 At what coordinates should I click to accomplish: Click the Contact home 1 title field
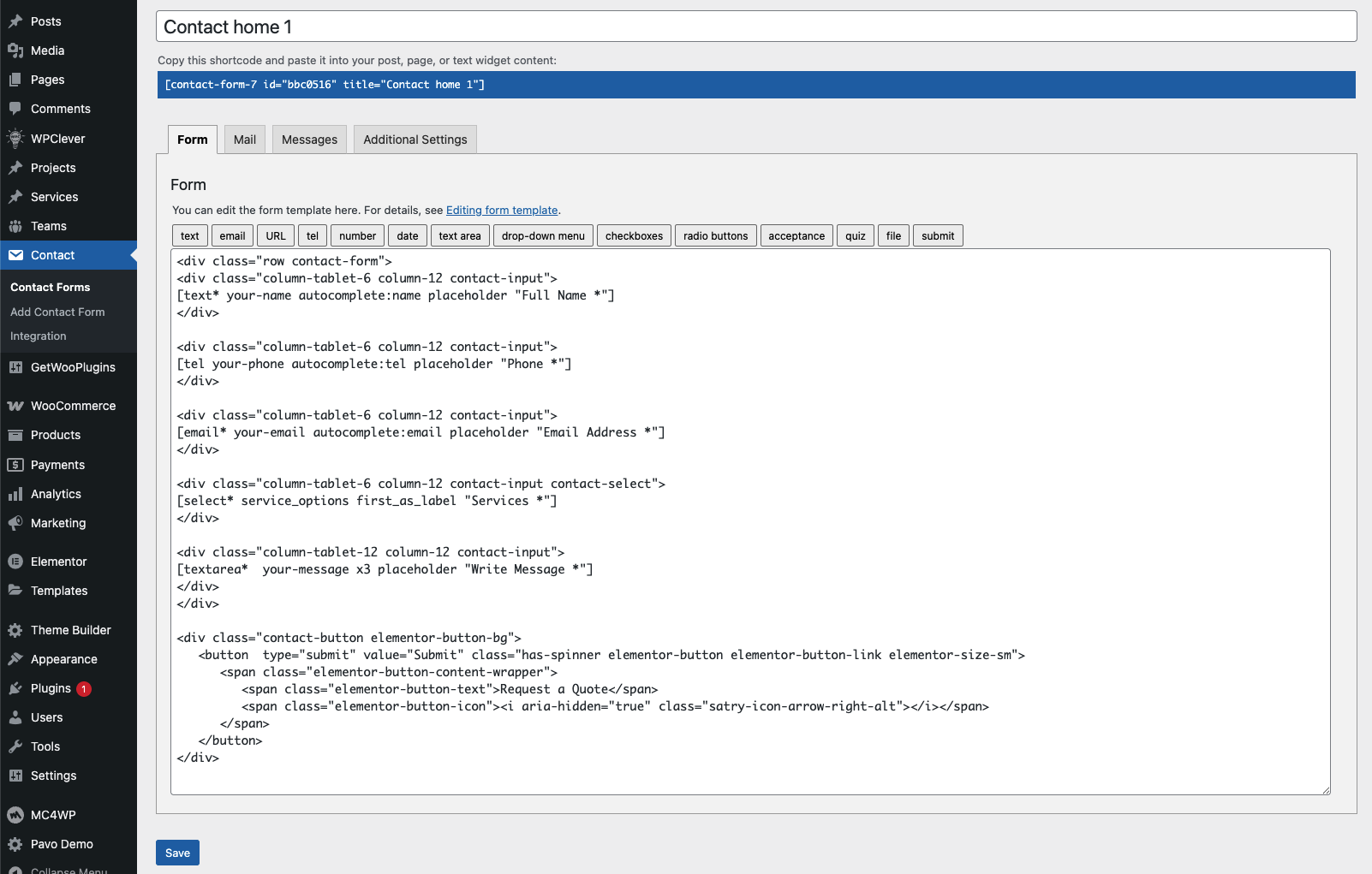pyautogui.click(x=755, y=27)
